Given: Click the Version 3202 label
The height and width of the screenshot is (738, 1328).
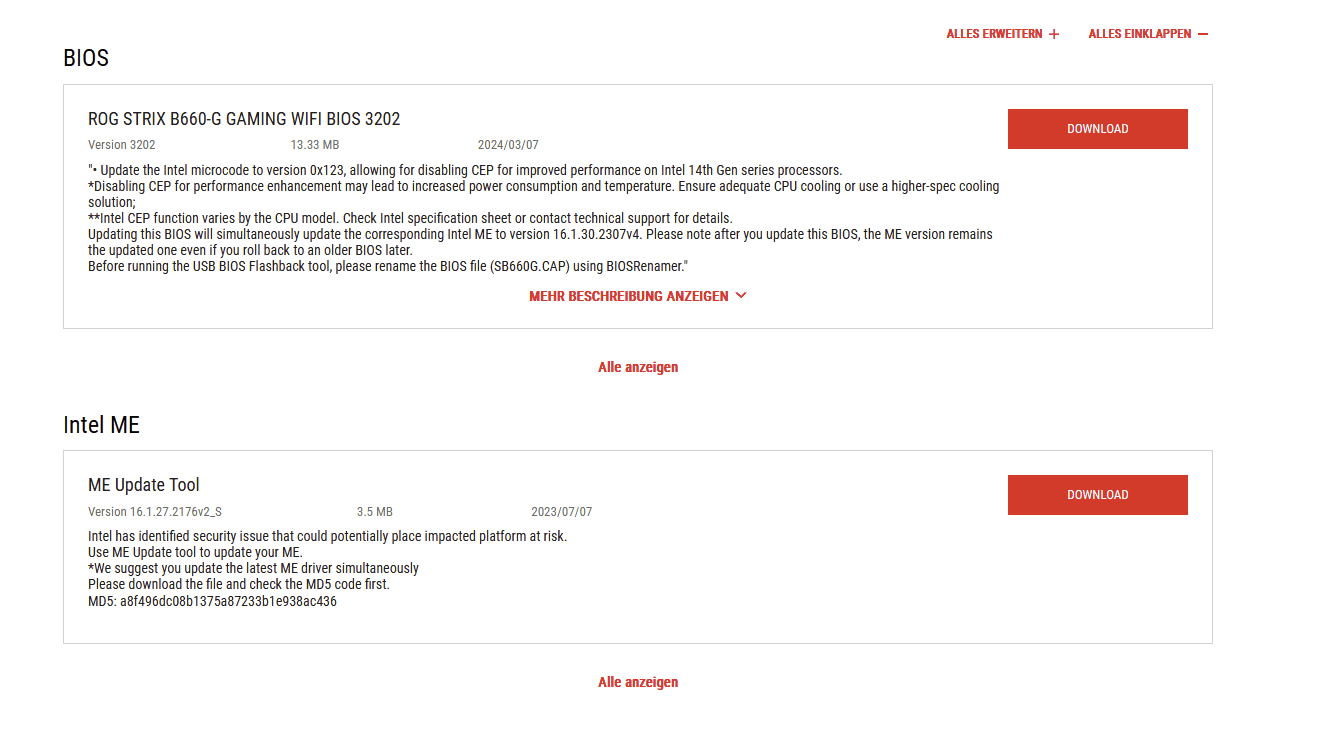Looking at the screenshot, I should 121,145.
